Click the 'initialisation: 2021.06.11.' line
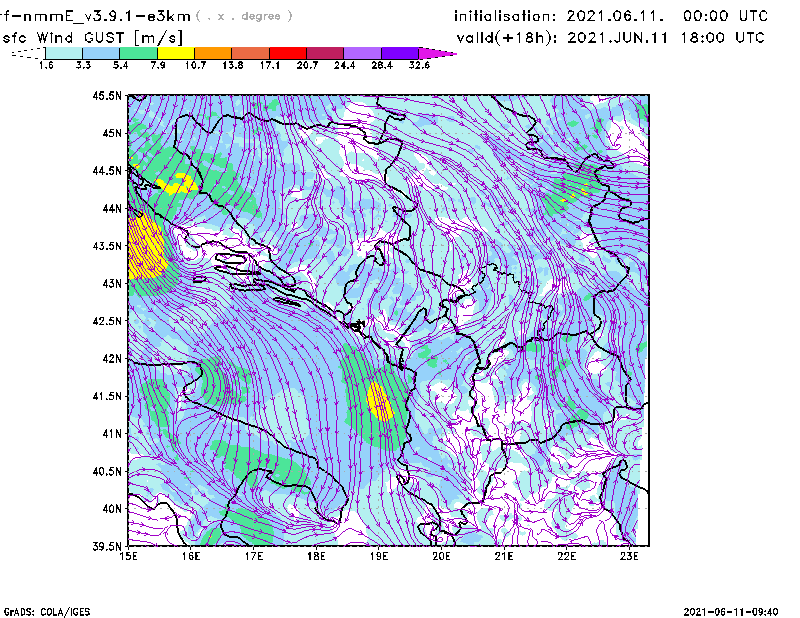Viewport: 800px width, 618px height. pos(559,16)
